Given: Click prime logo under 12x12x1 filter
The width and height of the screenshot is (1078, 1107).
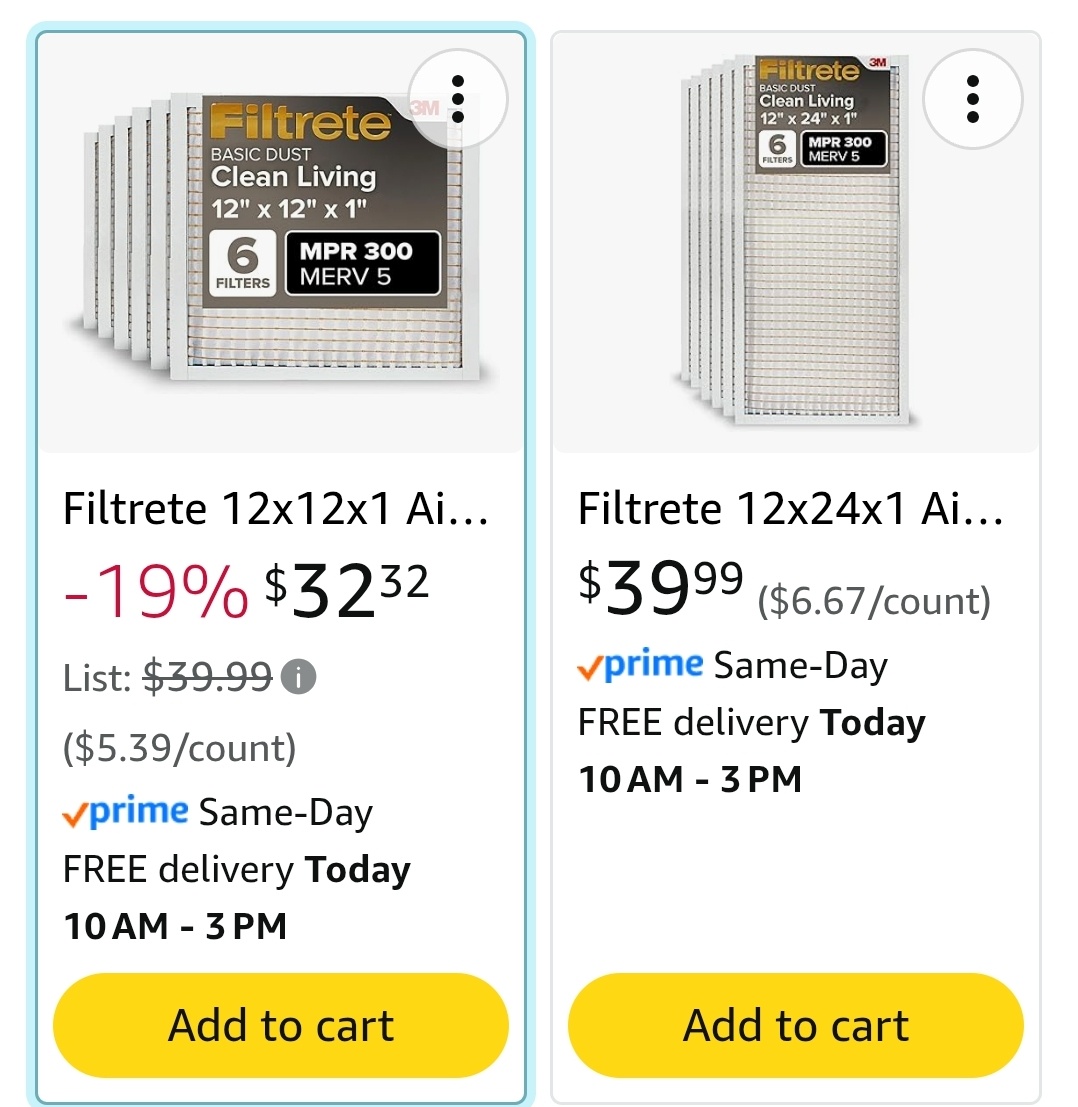Looking at the screenshot, I should click(126, 812).
